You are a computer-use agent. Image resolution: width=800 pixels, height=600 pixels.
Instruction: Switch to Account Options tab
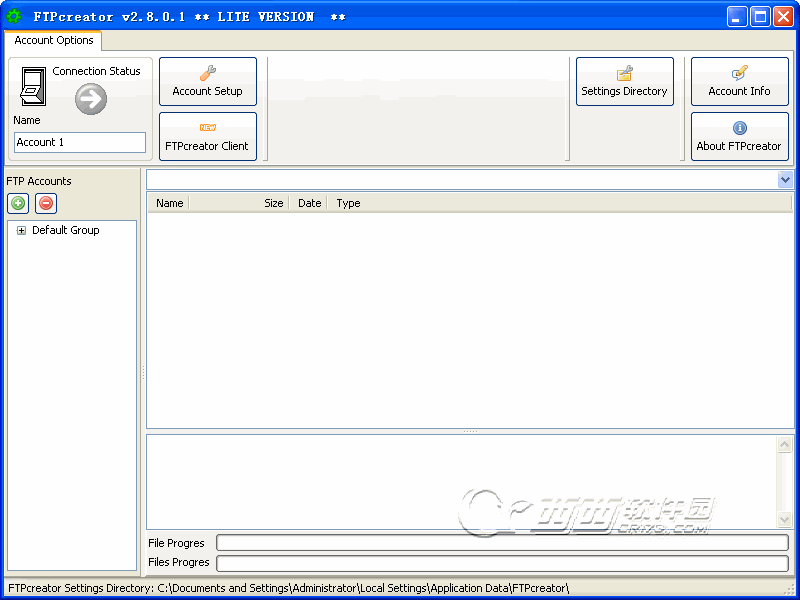click(54, 40)
